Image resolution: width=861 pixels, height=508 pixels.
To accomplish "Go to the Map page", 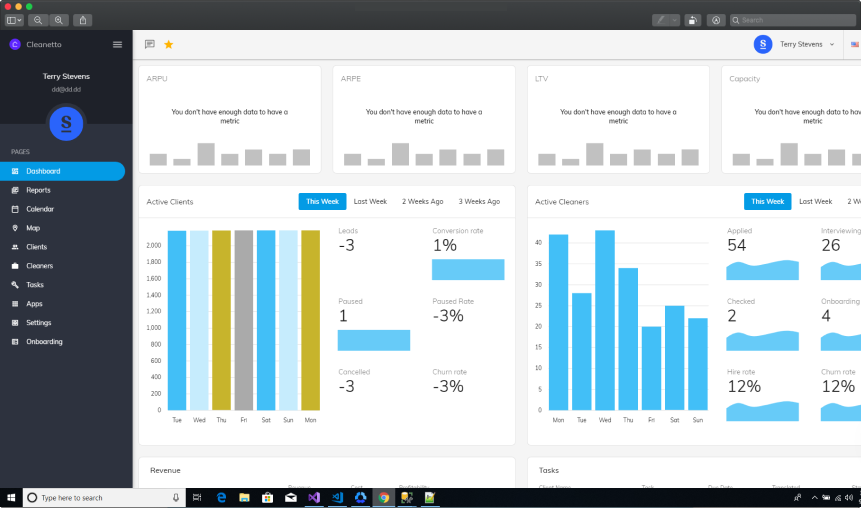I will 33,228.
